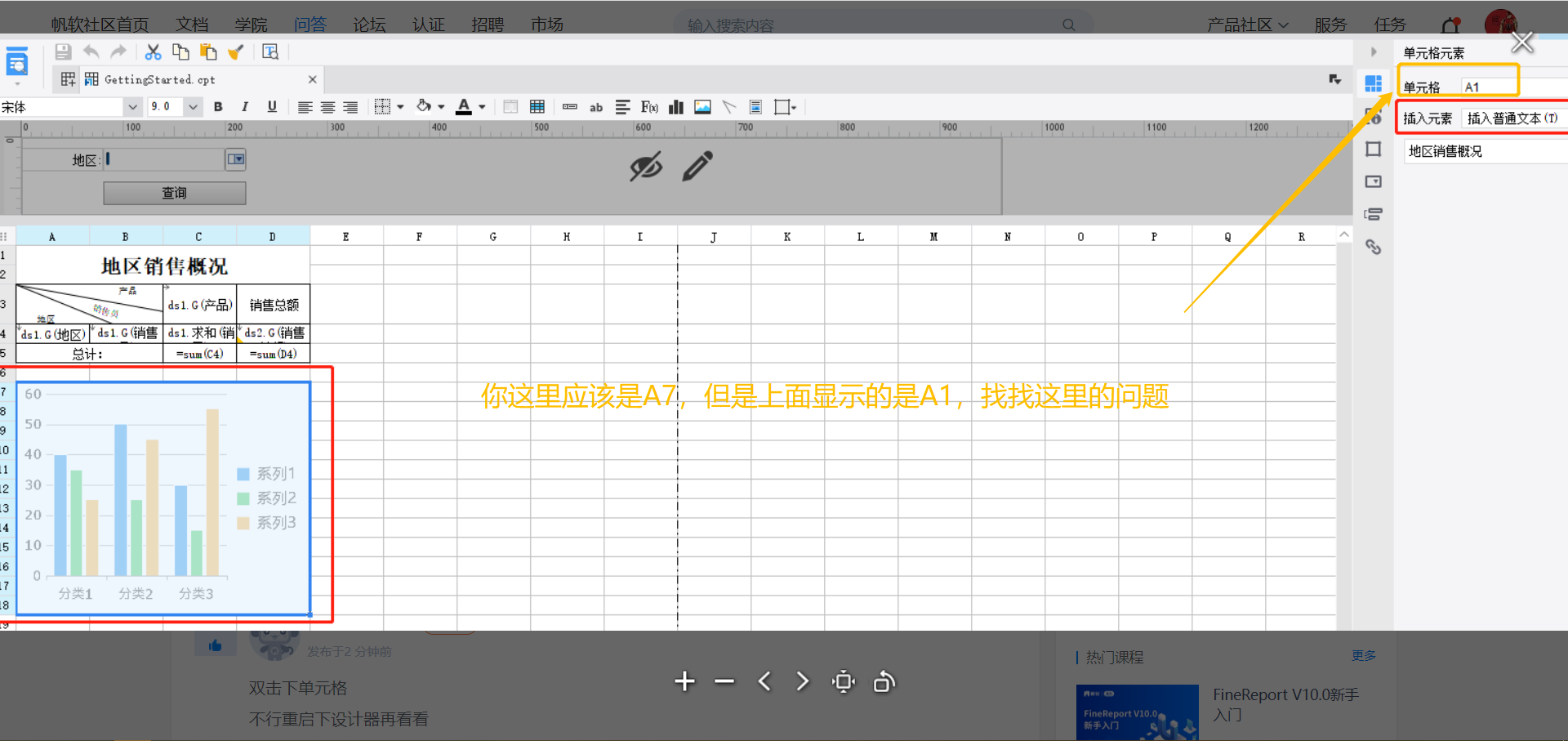Zoom in the image viewer with plus

pyautogui.click(x=684, y=681)
